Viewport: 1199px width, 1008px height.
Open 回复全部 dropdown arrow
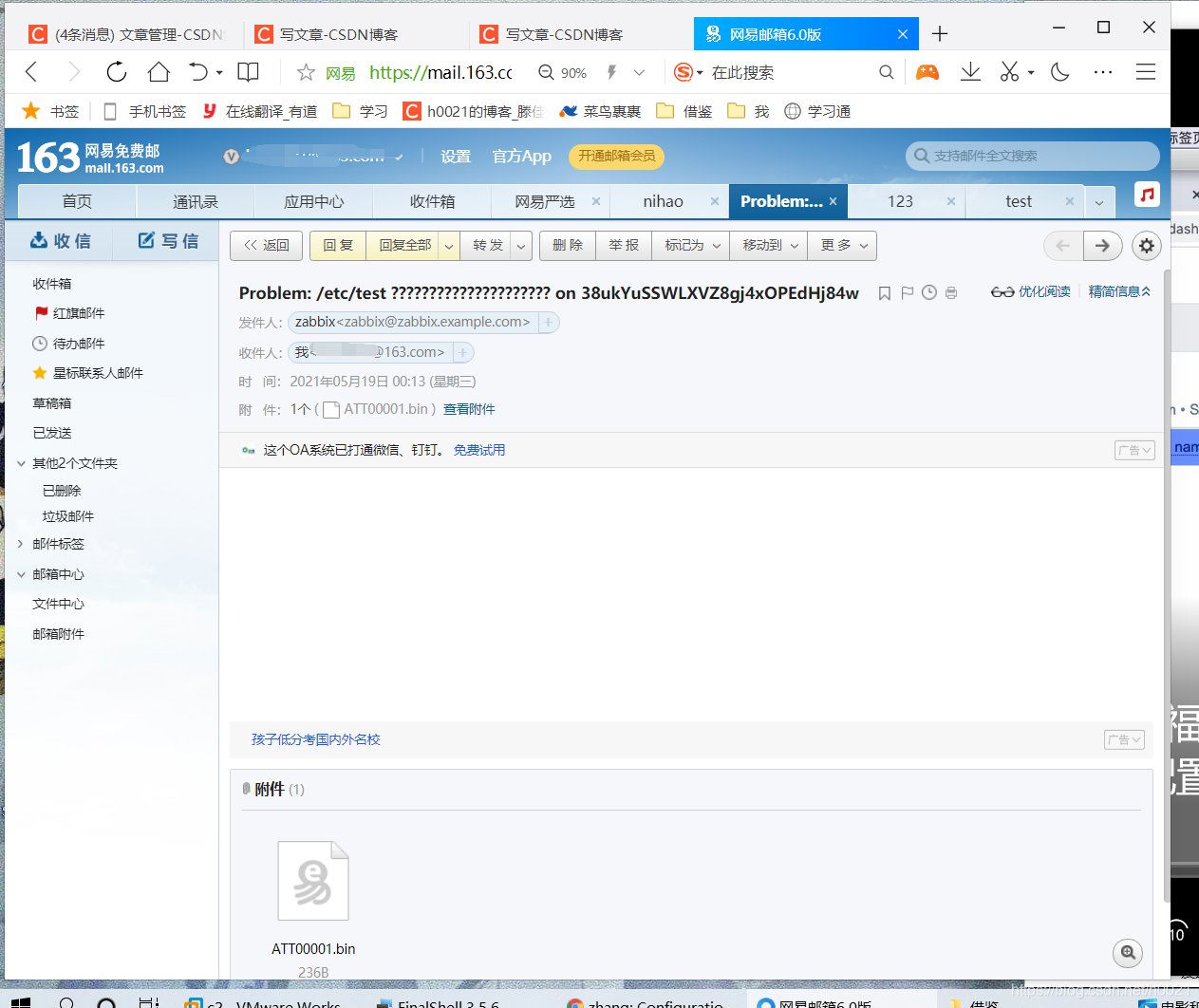pyautogui.click(x=449, y=246)
